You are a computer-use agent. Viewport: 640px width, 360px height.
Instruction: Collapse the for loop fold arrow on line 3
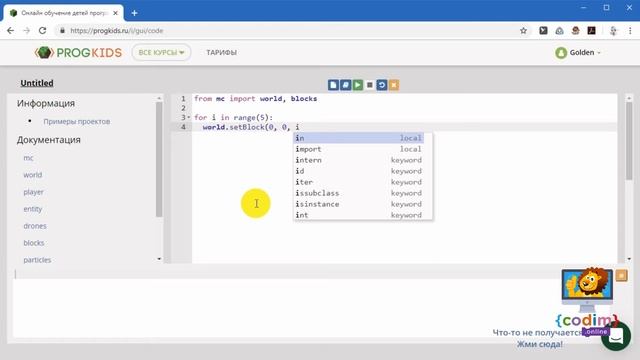pyautogui.click(x=189, y=118)
